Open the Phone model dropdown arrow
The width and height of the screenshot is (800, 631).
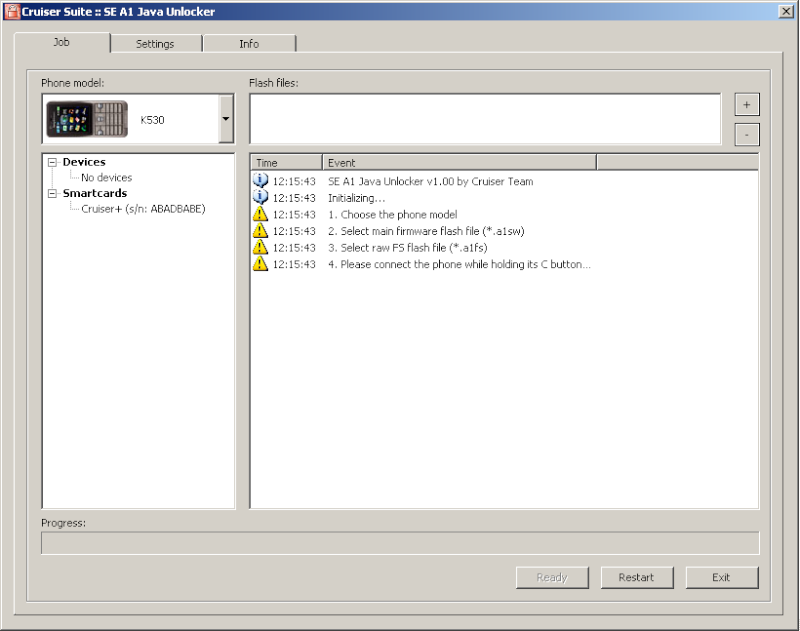(x=226, y=119)
